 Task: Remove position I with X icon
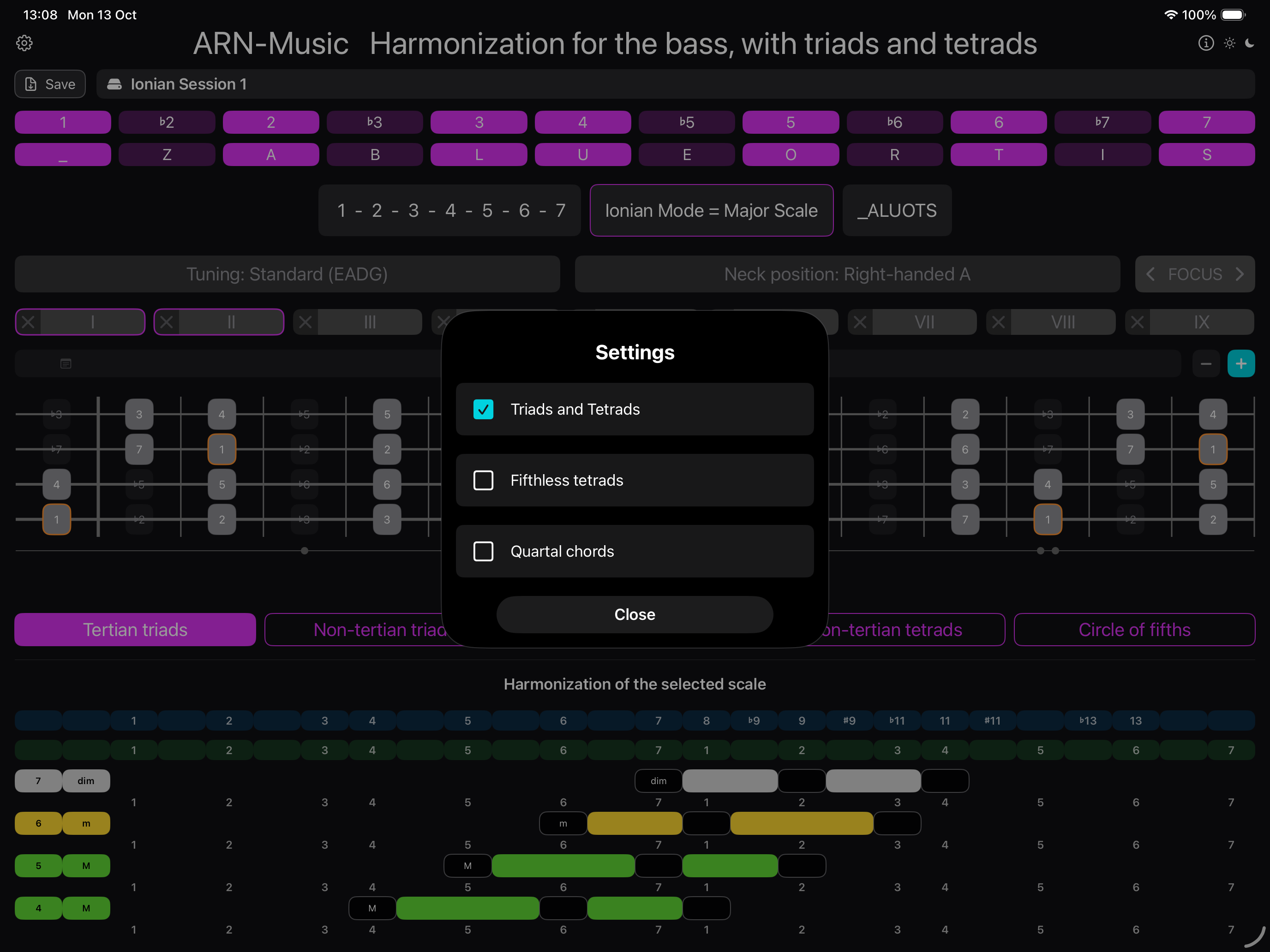(x=28, y=322)
